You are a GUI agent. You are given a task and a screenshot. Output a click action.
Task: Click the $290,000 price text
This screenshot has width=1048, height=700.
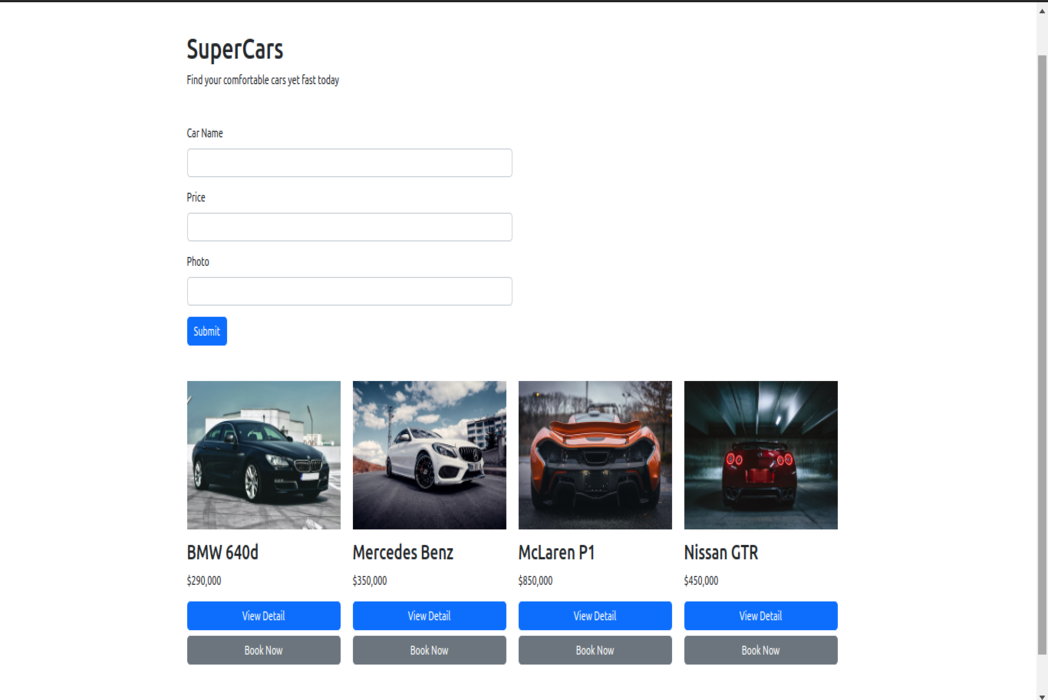pyautogui.click(x=204, y=580)
